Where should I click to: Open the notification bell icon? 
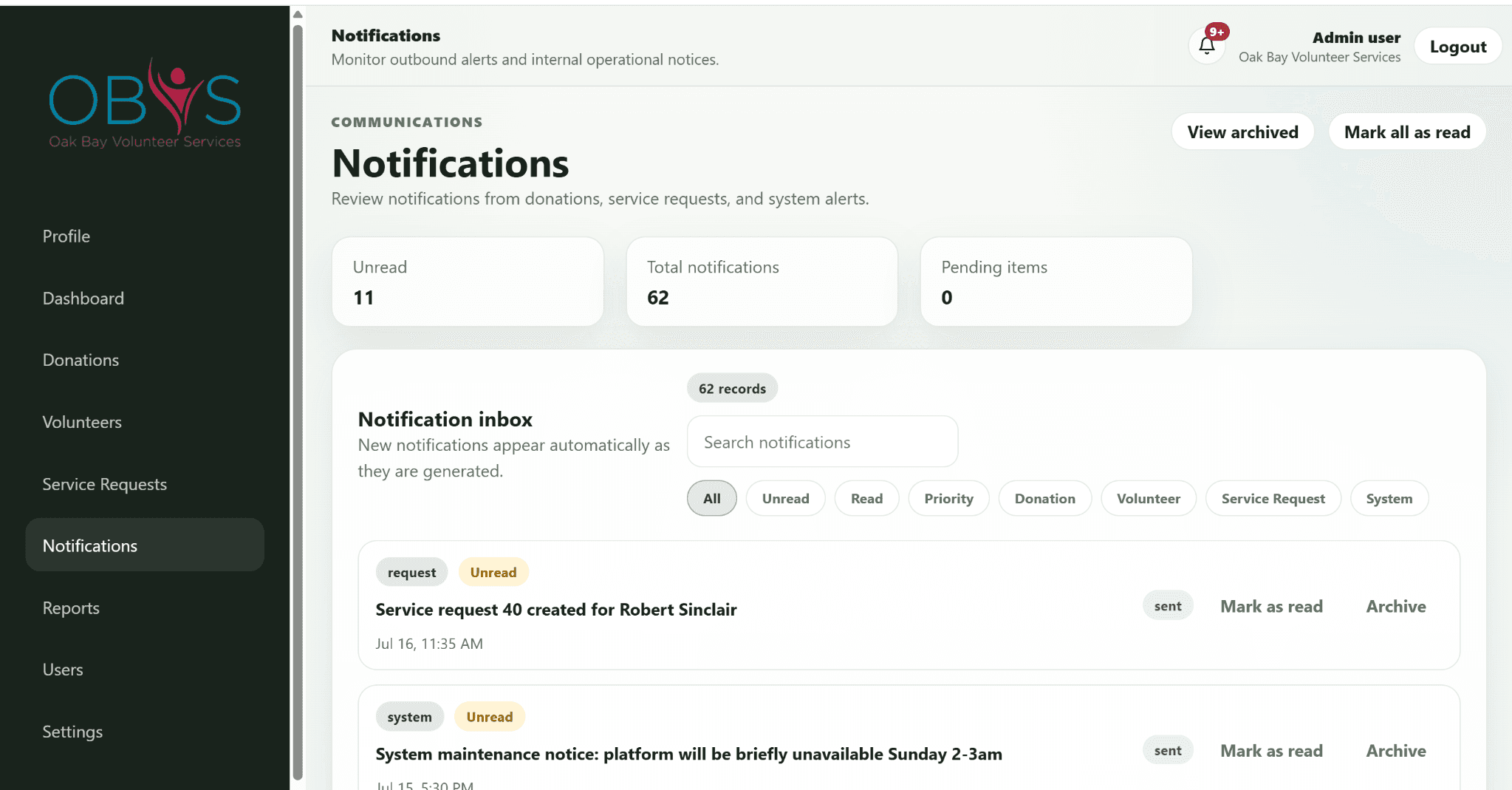pyautogui.click(x=1207, y=46)
